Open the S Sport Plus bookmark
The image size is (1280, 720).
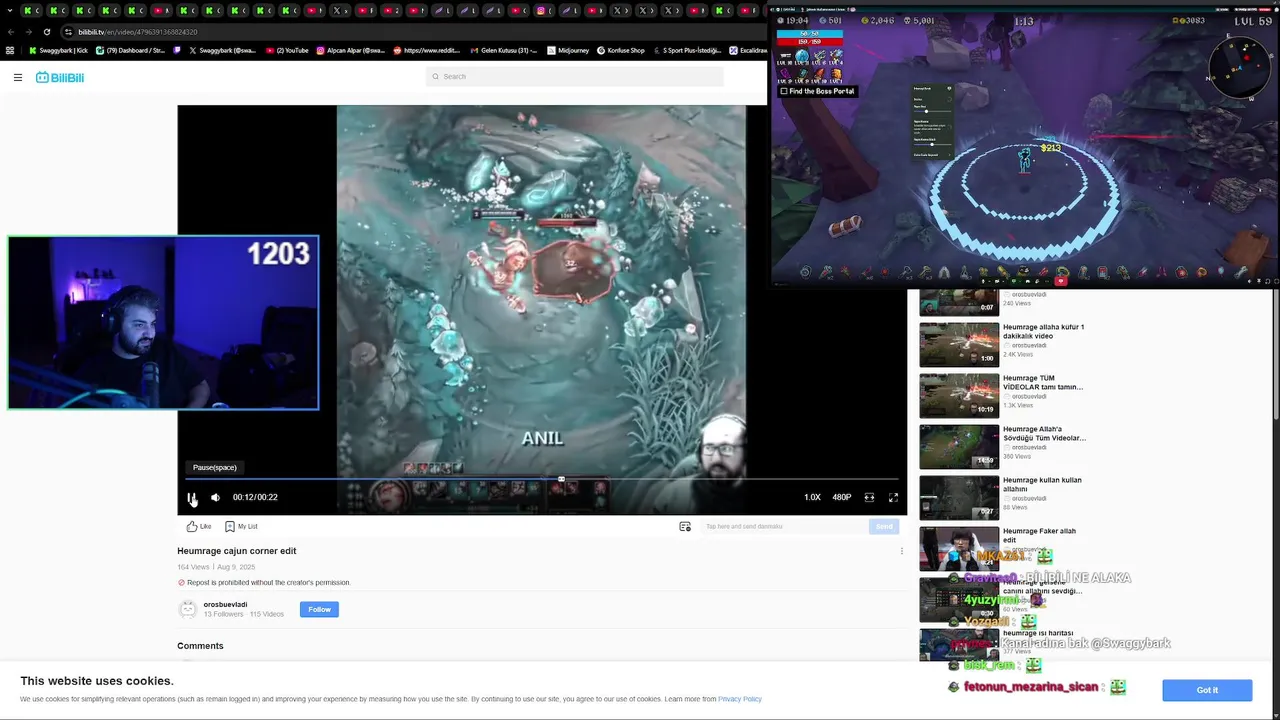click(686, 50)
